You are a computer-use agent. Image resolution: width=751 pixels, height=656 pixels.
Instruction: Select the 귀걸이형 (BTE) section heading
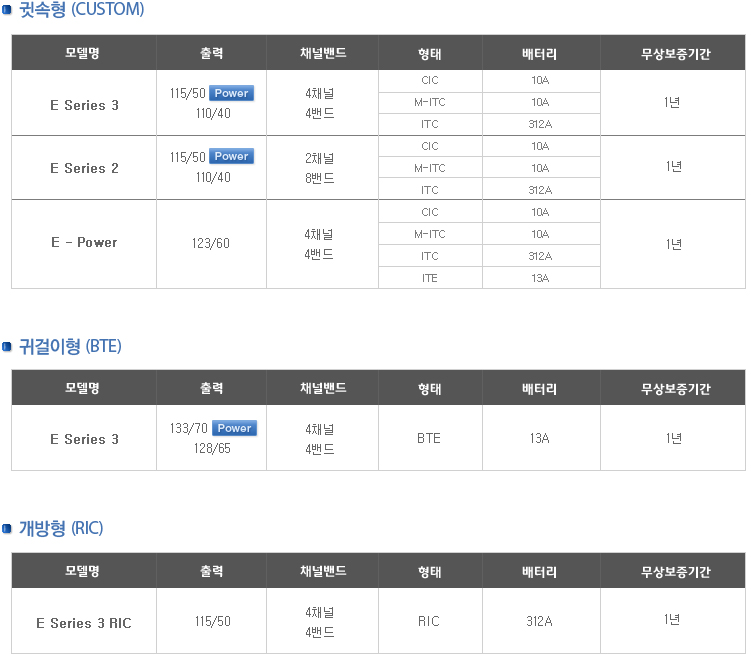click(x=70, y=346)
